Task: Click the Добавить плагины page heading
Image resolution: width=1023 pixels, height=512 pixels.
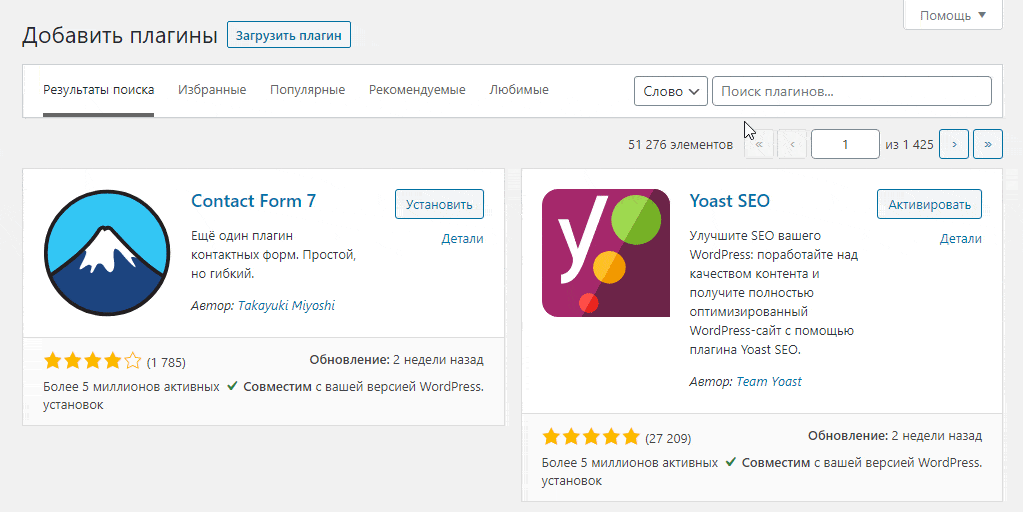Action: [119, 35]
